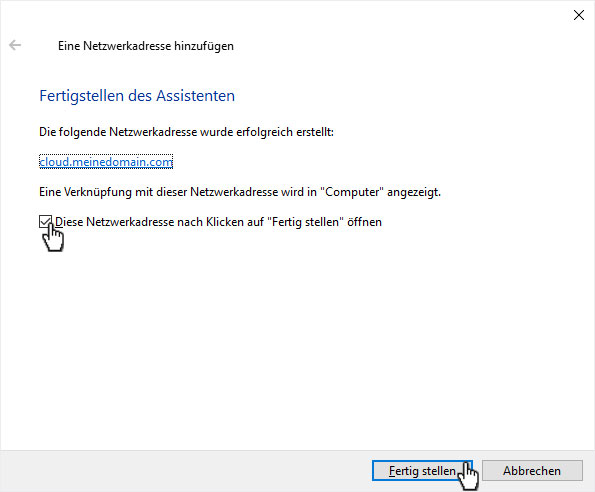This screenshot has width=595, height=492.
Task: Select the Abbrechen button at bottom
Action: (532, 471)
